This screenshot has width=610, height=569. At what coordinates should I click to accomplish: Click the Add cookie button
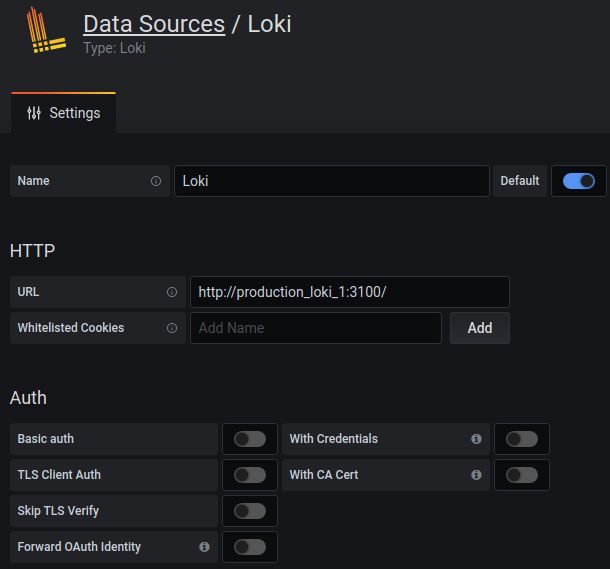[x=480, y=328]
